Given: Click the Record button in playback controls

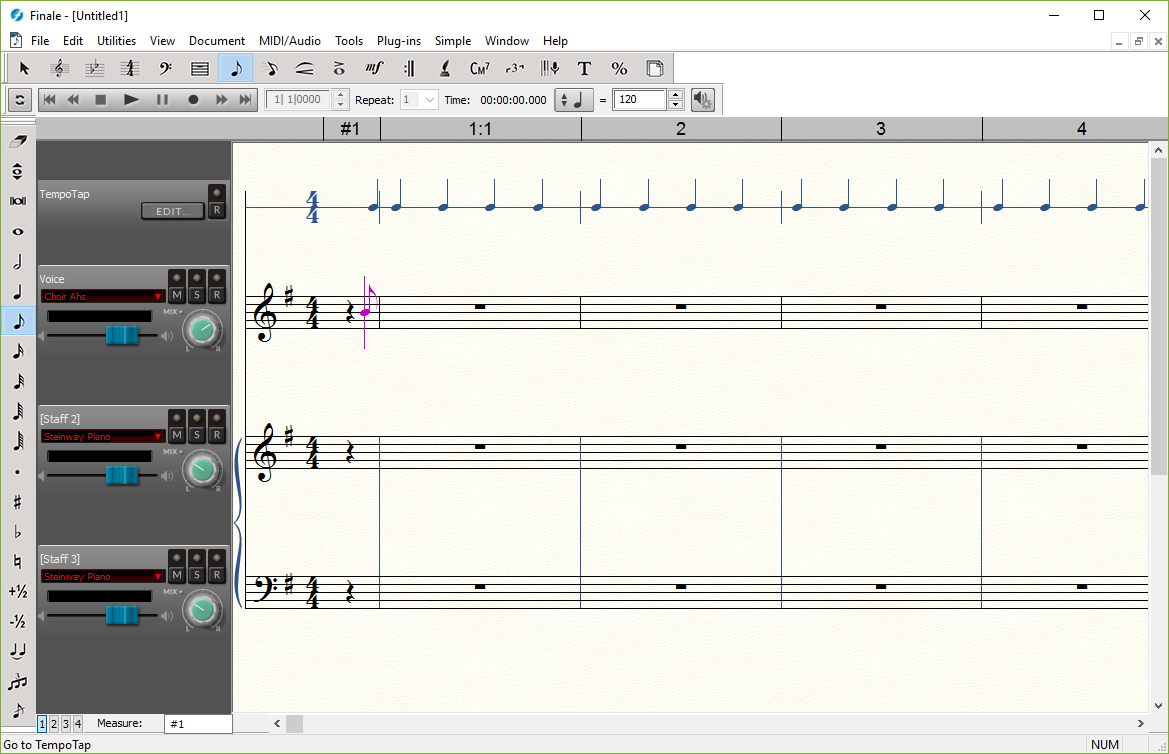Looking at the screenshot, I should pyautogui.click(x=193, y=100).
